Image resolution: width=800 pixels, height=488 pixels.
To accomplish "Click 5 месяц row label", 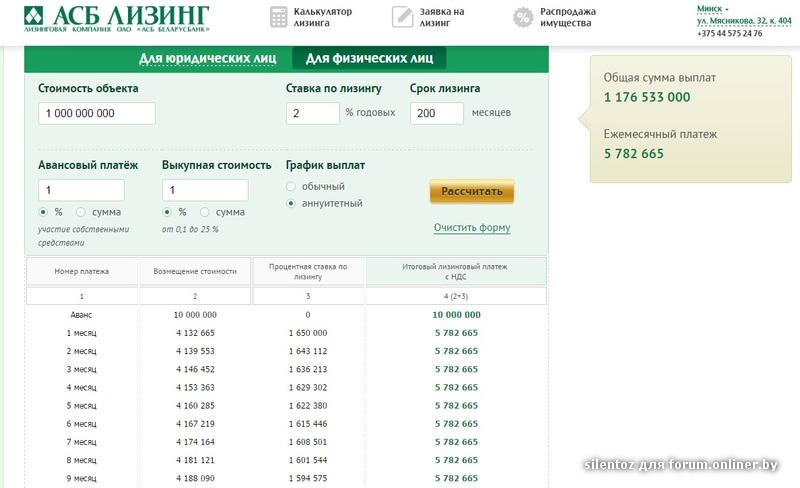I will [x=82, y=406].
